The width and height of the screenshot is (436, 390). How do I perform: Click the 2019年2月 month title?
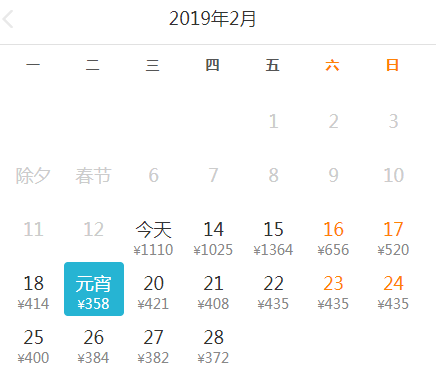pos(213,19)
